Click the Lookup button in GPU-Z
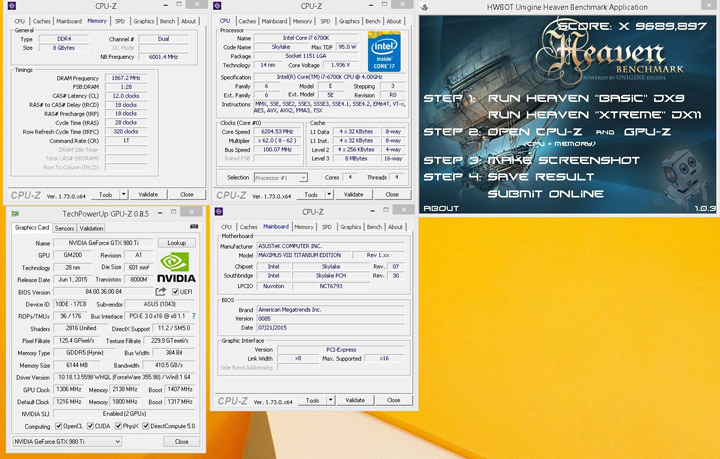Image resolution: width=720 pixels, height=459 pixels. (x=177, y=243)
